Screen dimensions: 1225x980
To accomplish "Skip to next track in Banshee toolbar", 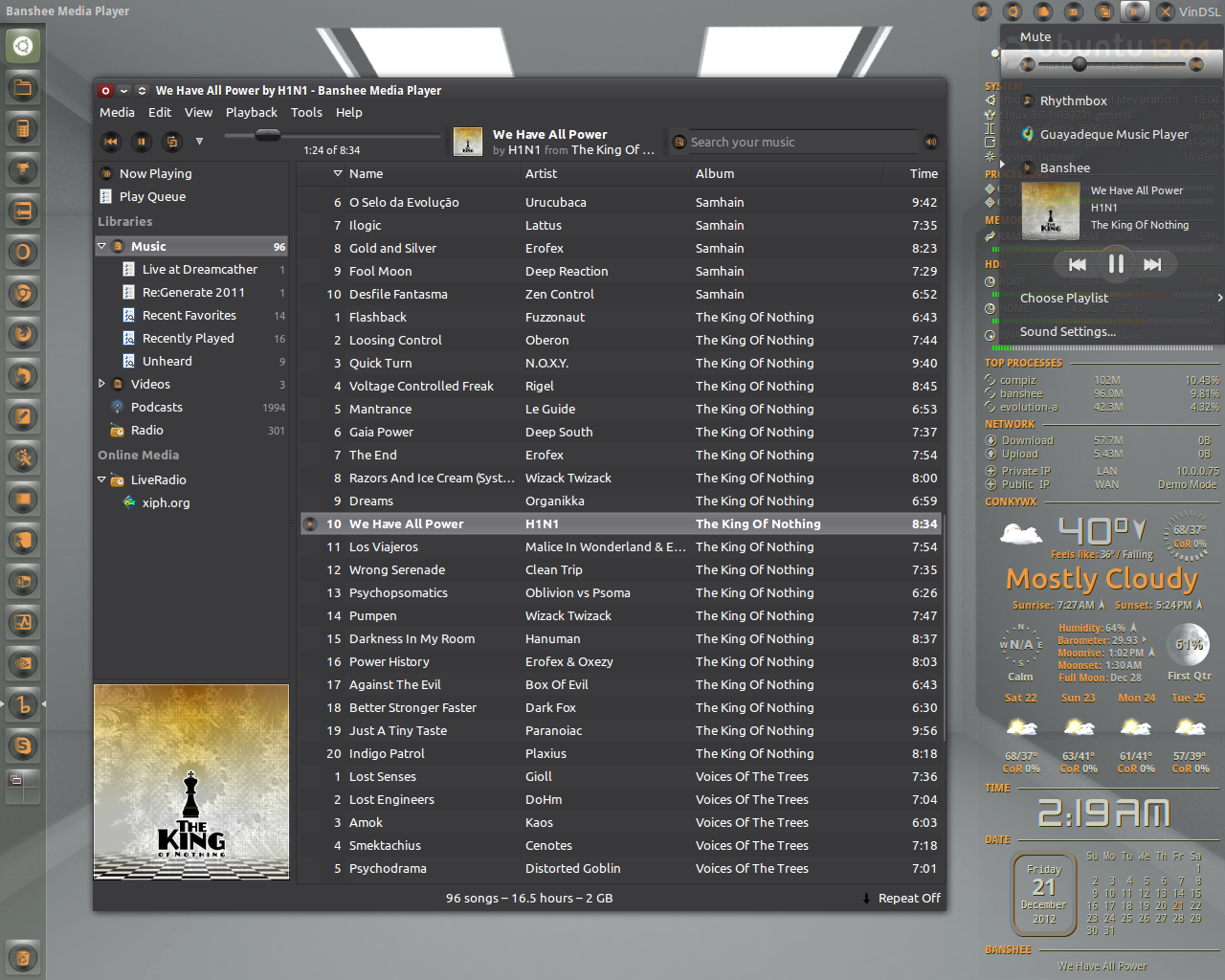I will point(171,142).
